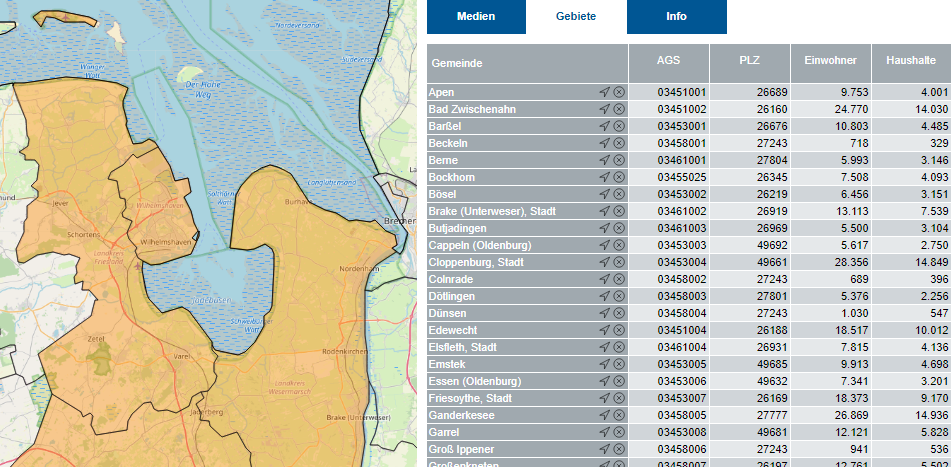Sort by Gemeinde column header
Screen dimensions: 952x467
[x=527, y=63]
